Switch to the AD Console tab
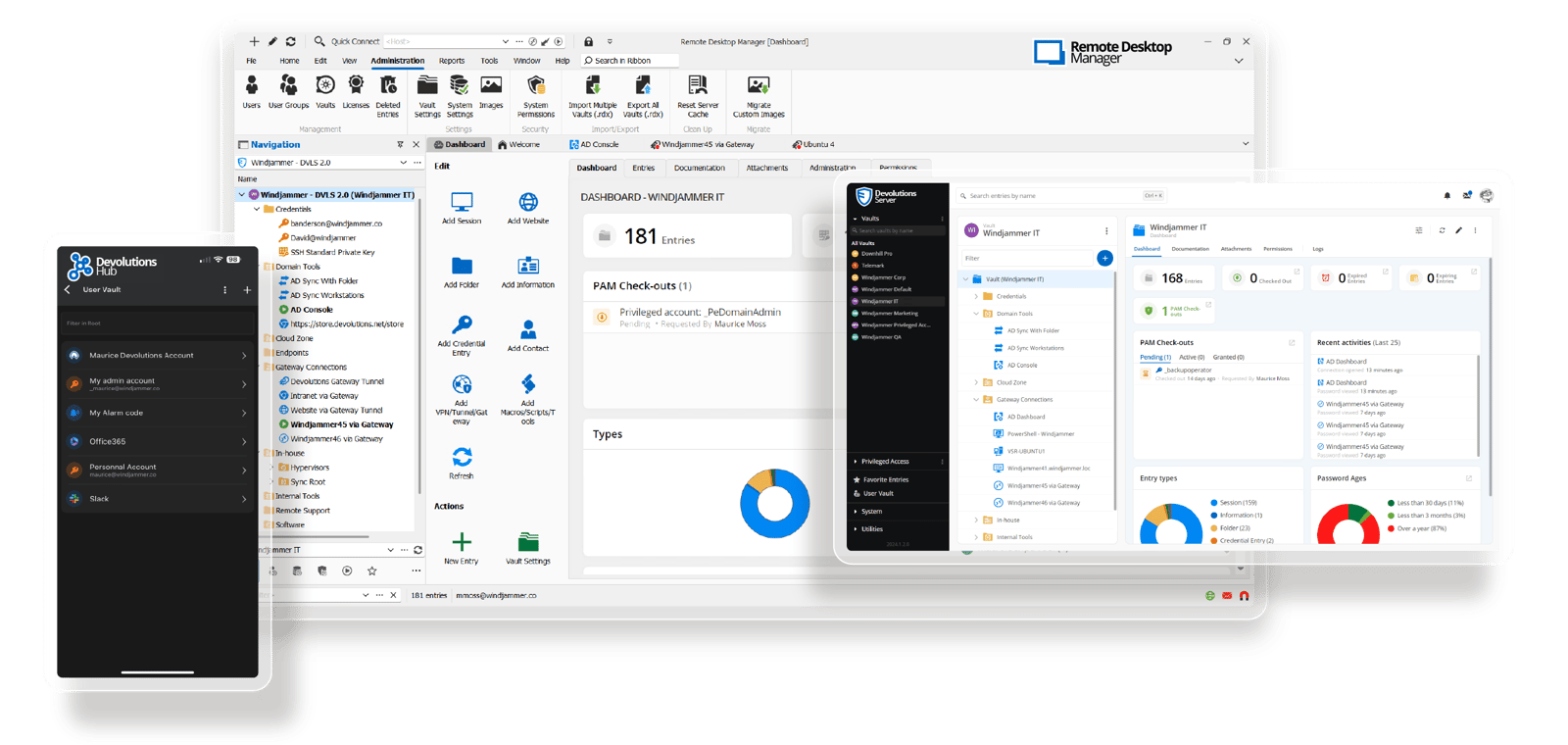Viewport: 1568px width, 745px height. point(594,145)
